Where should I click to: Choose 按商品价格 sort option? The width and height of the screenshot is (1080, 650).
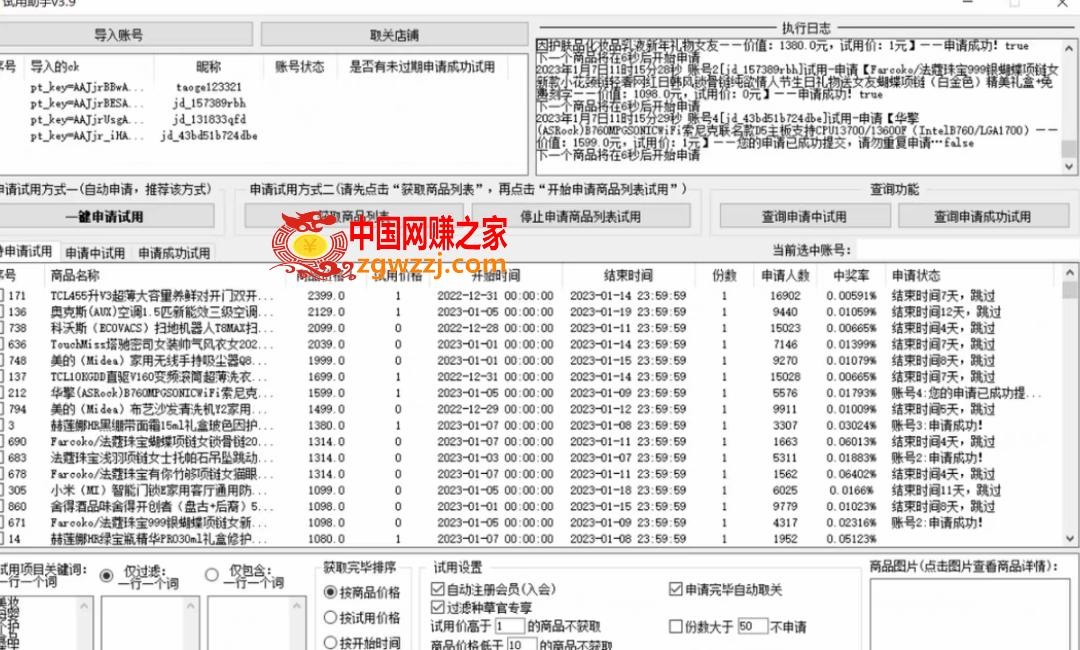[331, 591]
